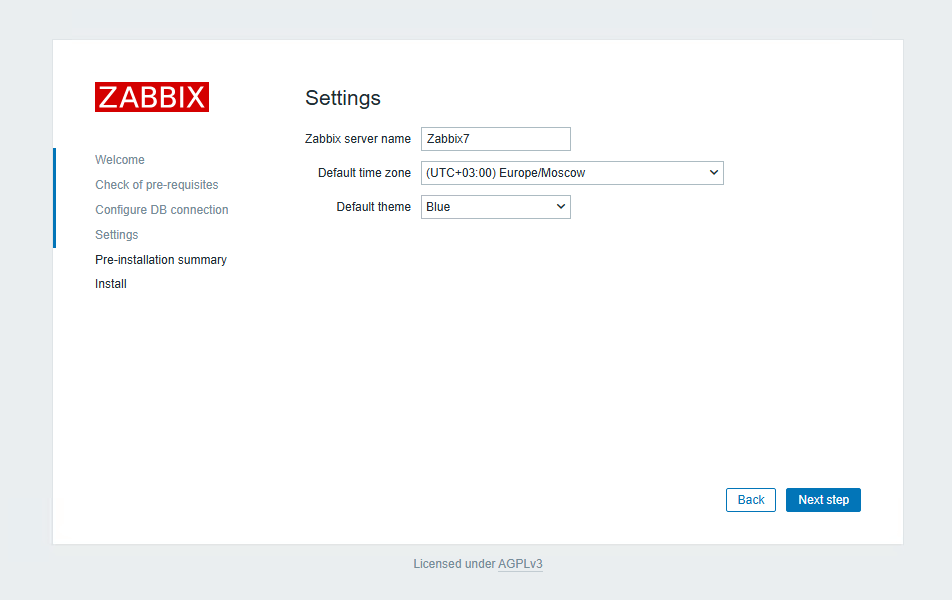Click the Next step button

pos(823,500)
